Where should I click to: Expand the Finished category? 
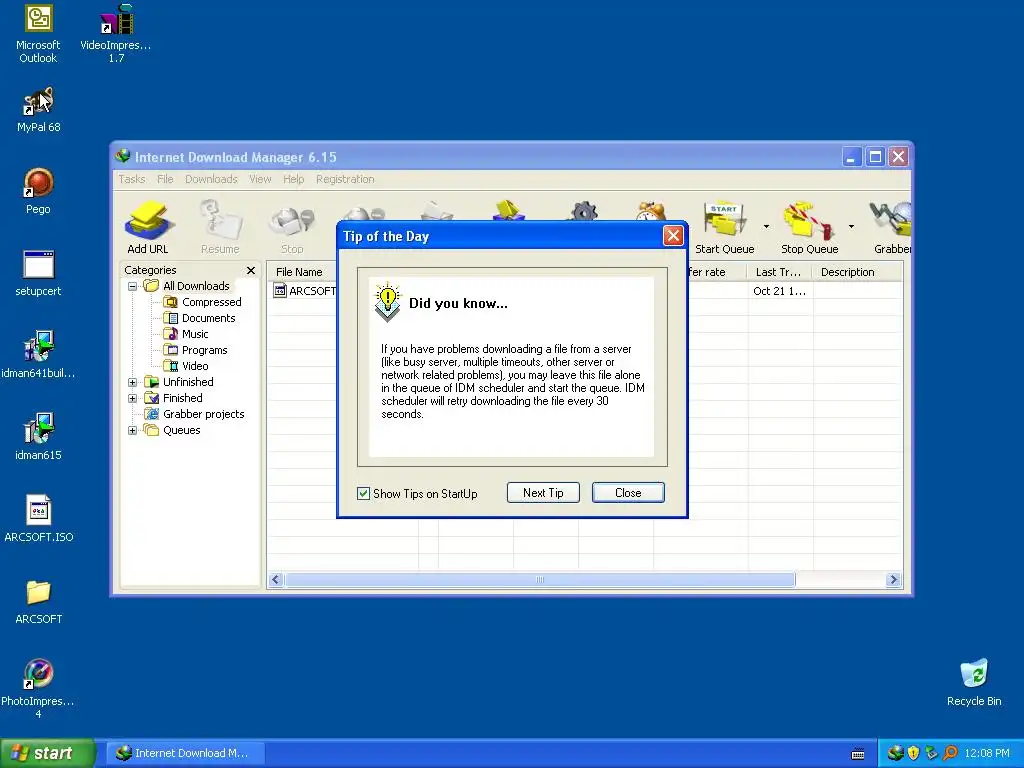pos(133,398)
